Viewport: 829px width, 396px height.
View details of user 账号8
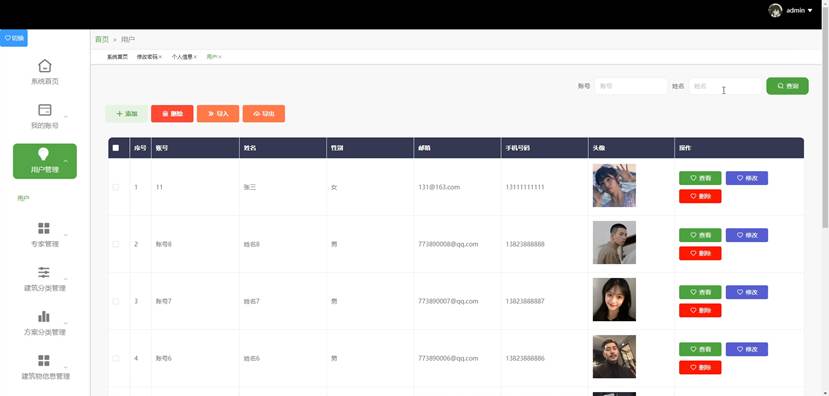click(x=700, y=235)
